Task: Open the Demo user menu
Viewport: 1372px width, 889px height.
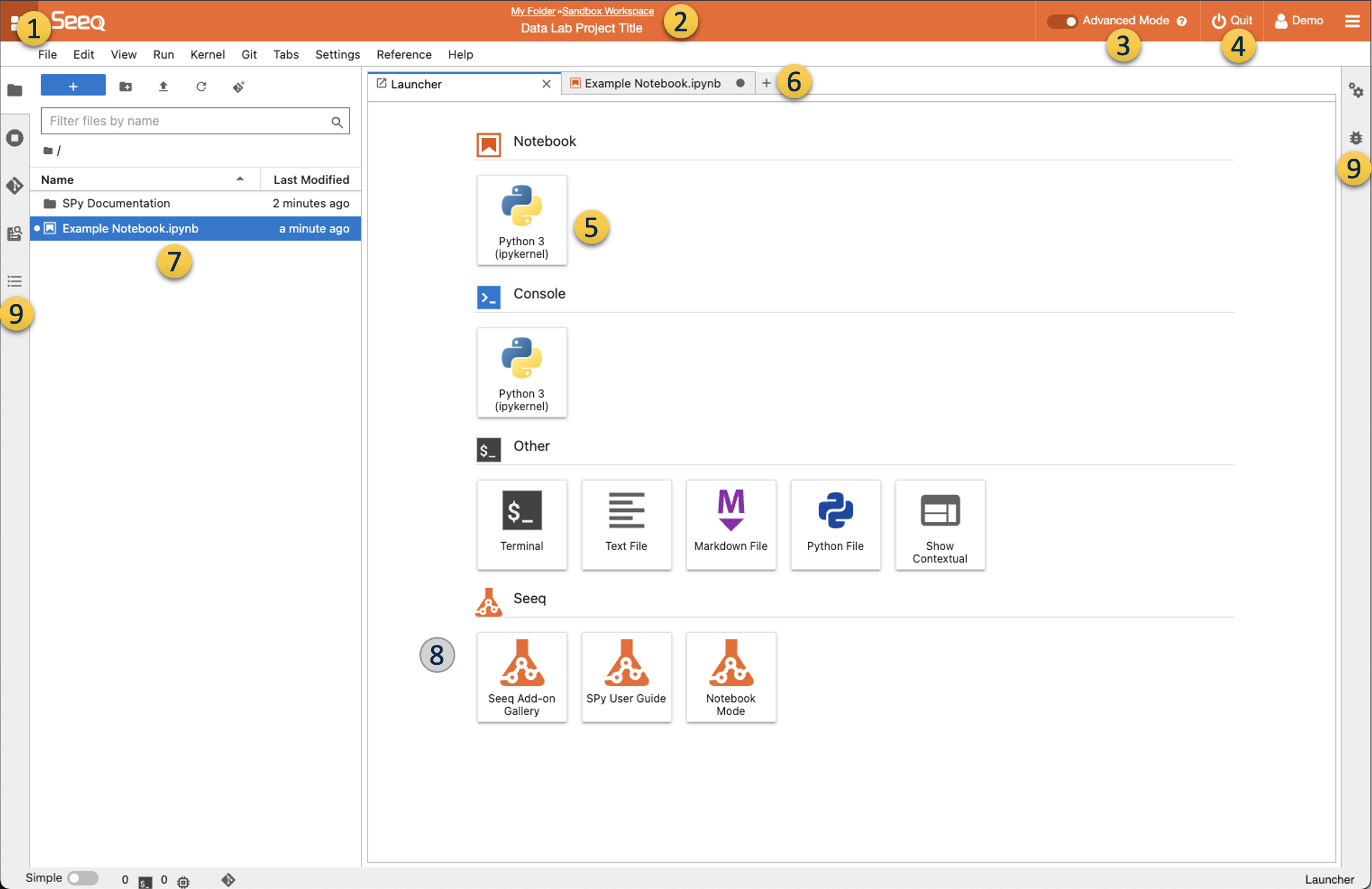Action: 1299,21
